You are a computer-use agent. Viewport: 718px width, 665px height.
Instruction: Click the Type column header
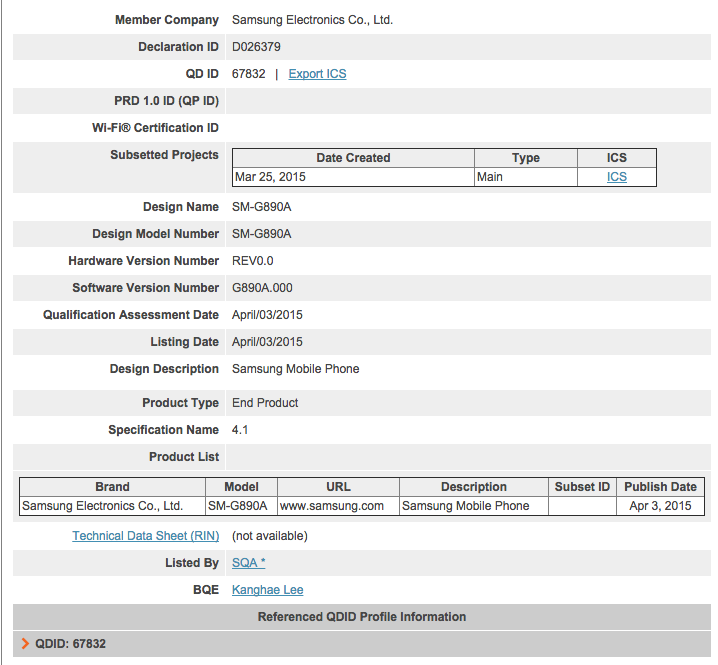(526, 158)
